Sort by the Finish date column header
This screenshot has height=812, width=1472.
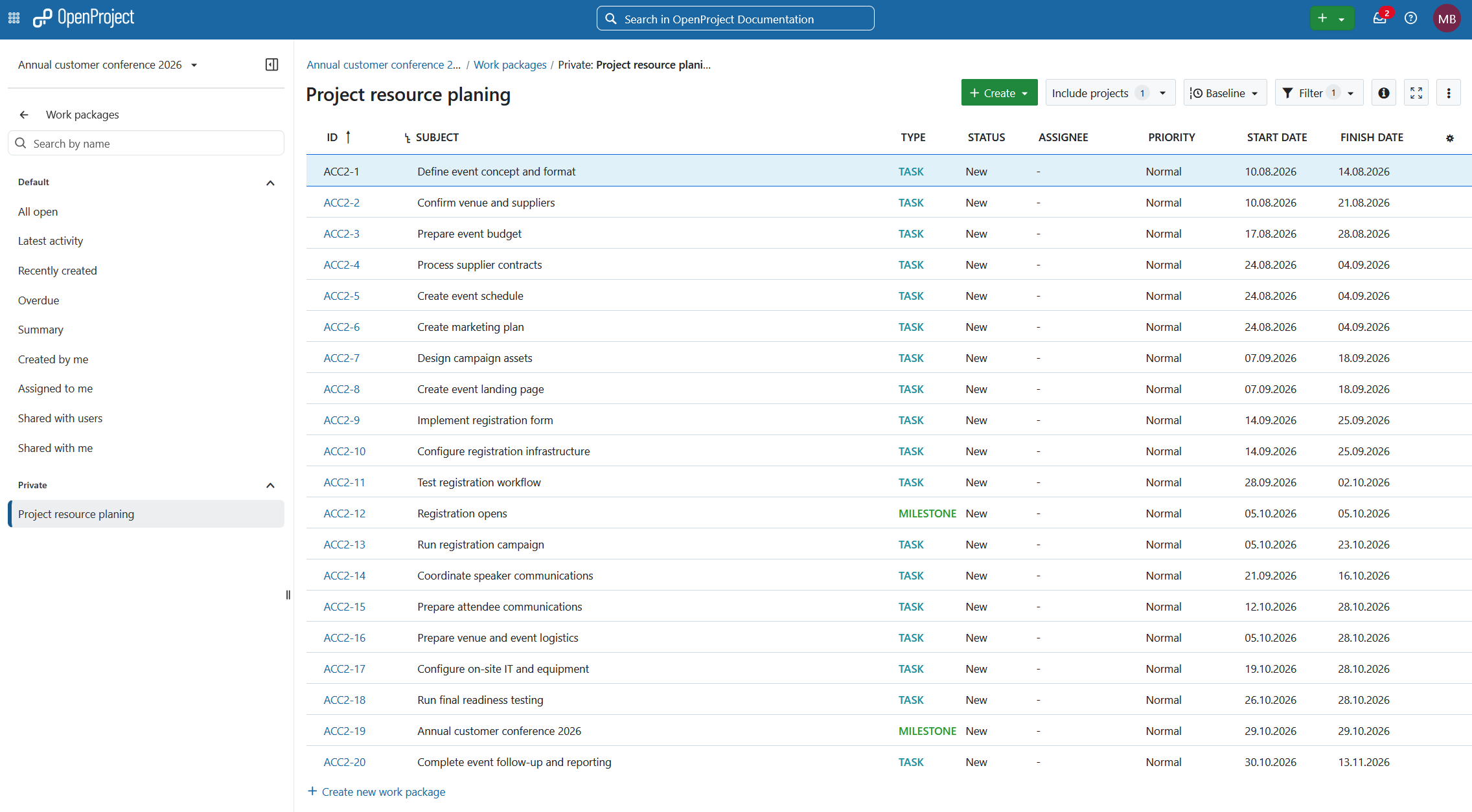pyautogui.click(x=1372, y=137)
